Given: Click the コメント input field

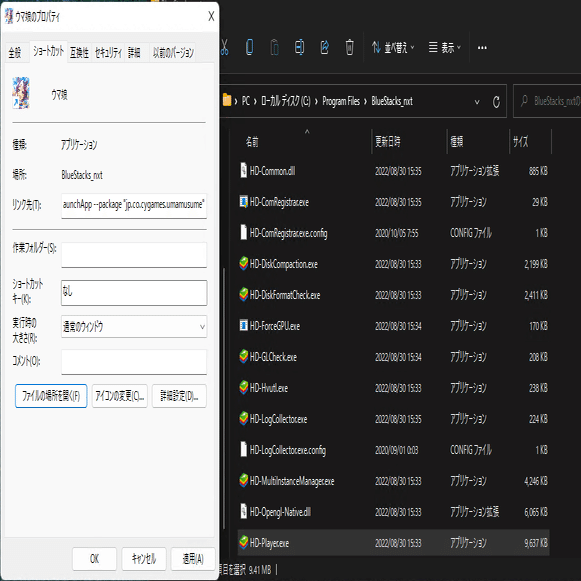Looking at the screenshot, I should point(134,362).
